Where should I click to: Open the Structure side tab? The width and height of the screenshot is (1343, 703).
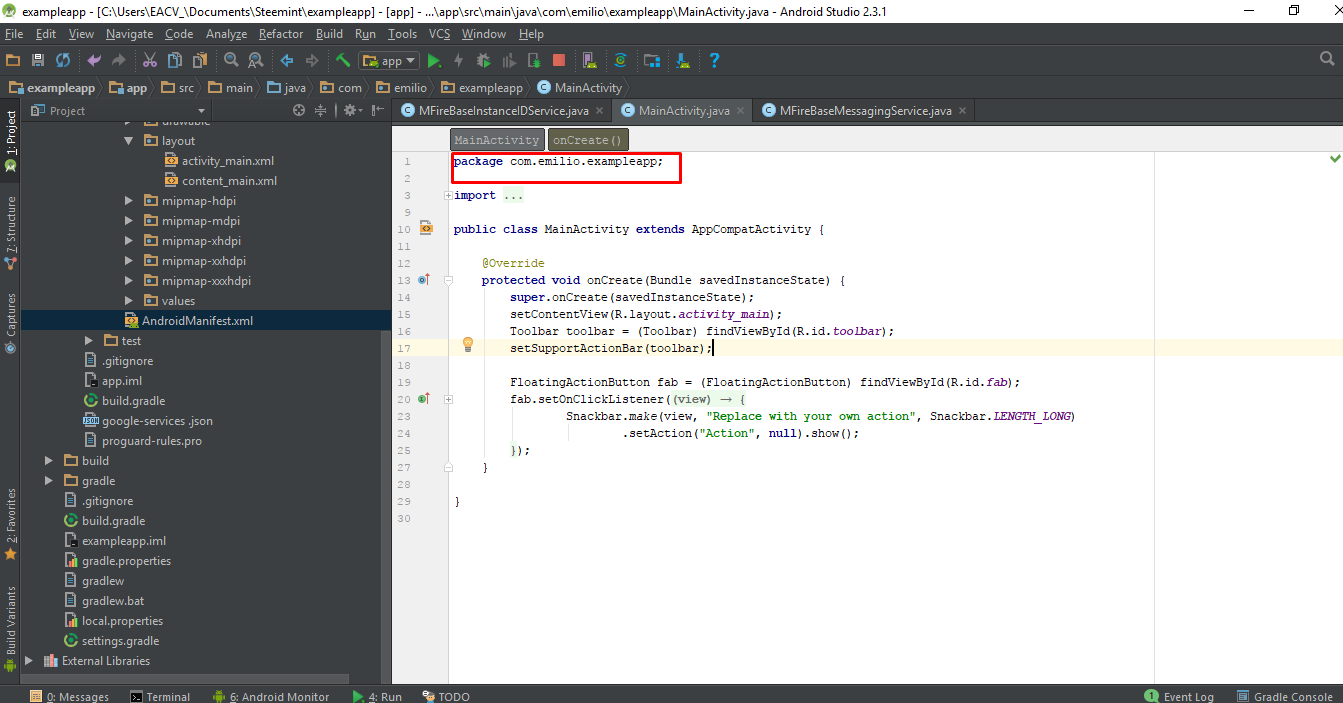(10, 233)
